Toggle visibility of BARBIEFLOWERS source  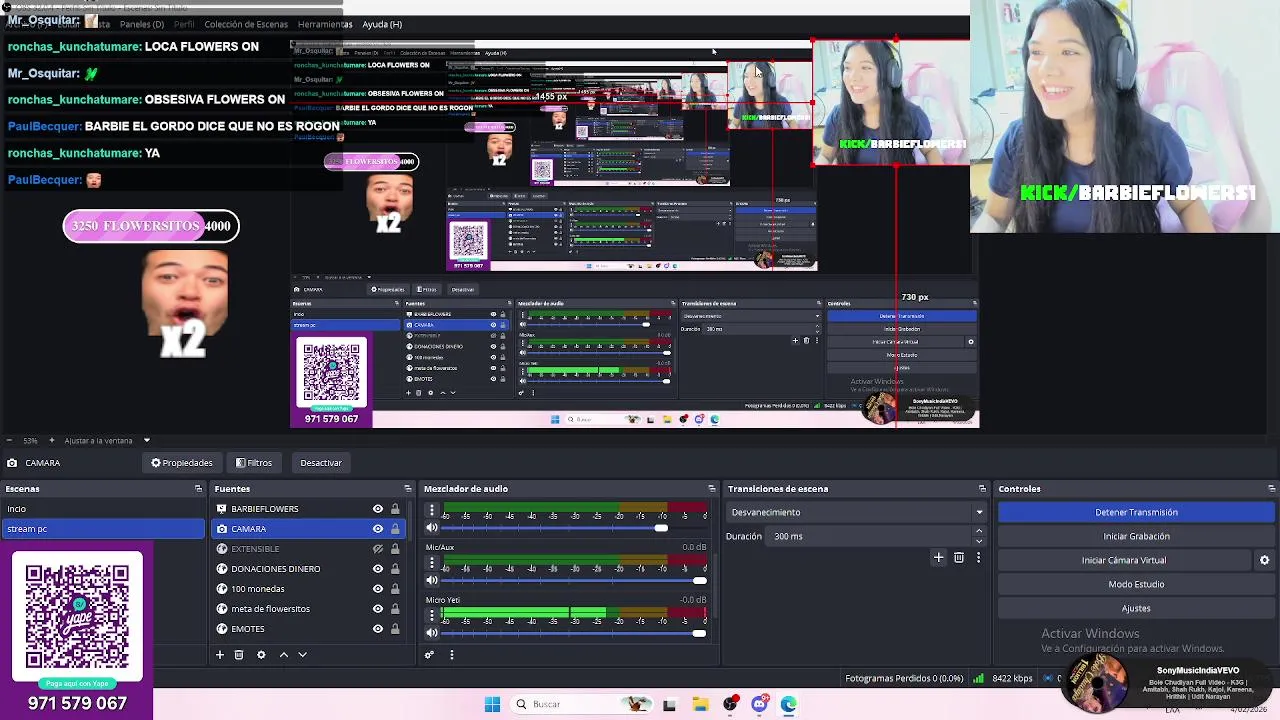[378, 509]
